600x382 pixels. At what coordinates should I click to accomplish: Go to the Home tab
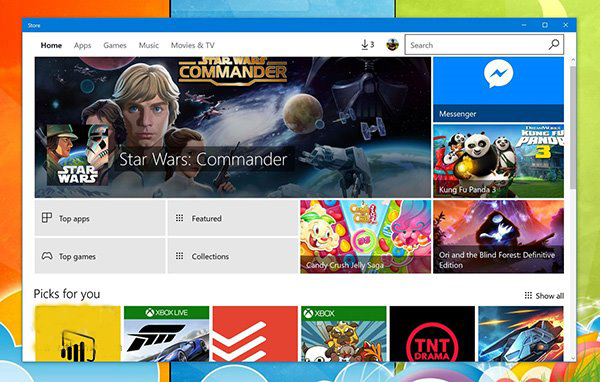pos(51,45)
